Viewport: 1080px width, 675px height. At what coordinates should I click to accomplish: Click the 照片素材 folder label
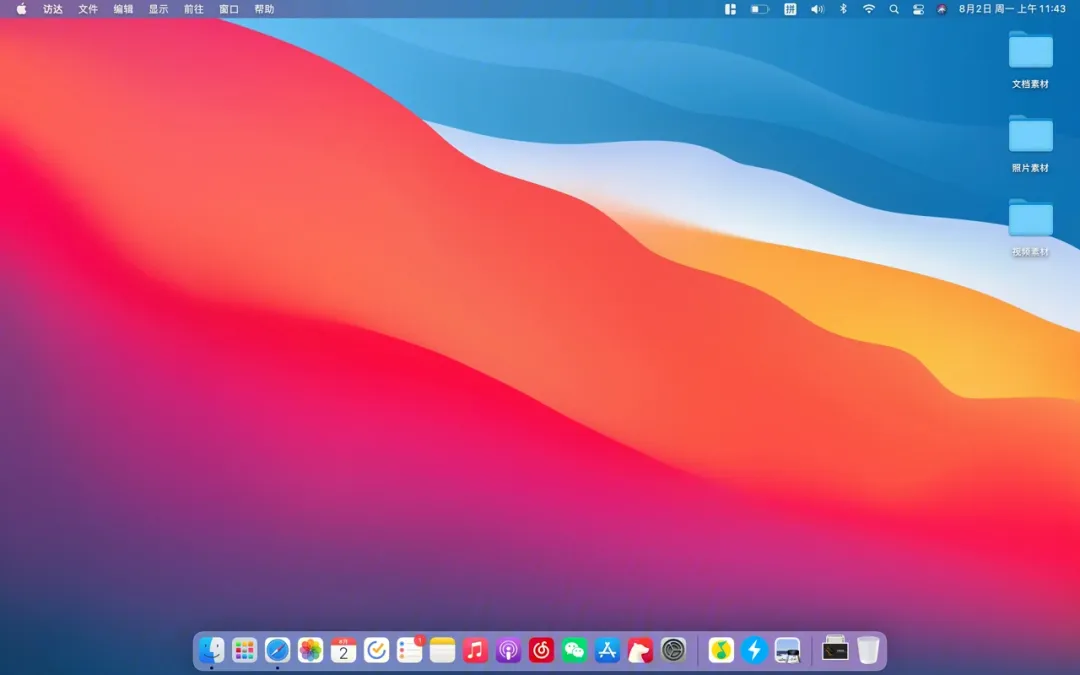1030,168
